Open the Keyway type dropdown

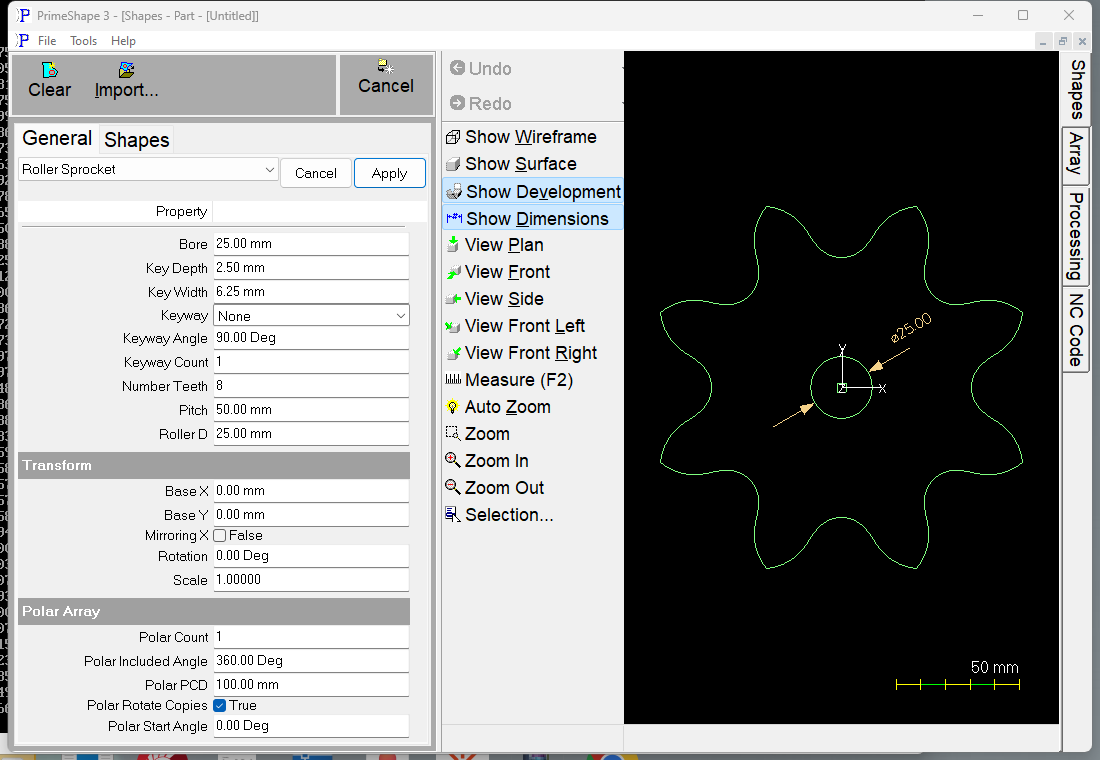tap(311, 316)
